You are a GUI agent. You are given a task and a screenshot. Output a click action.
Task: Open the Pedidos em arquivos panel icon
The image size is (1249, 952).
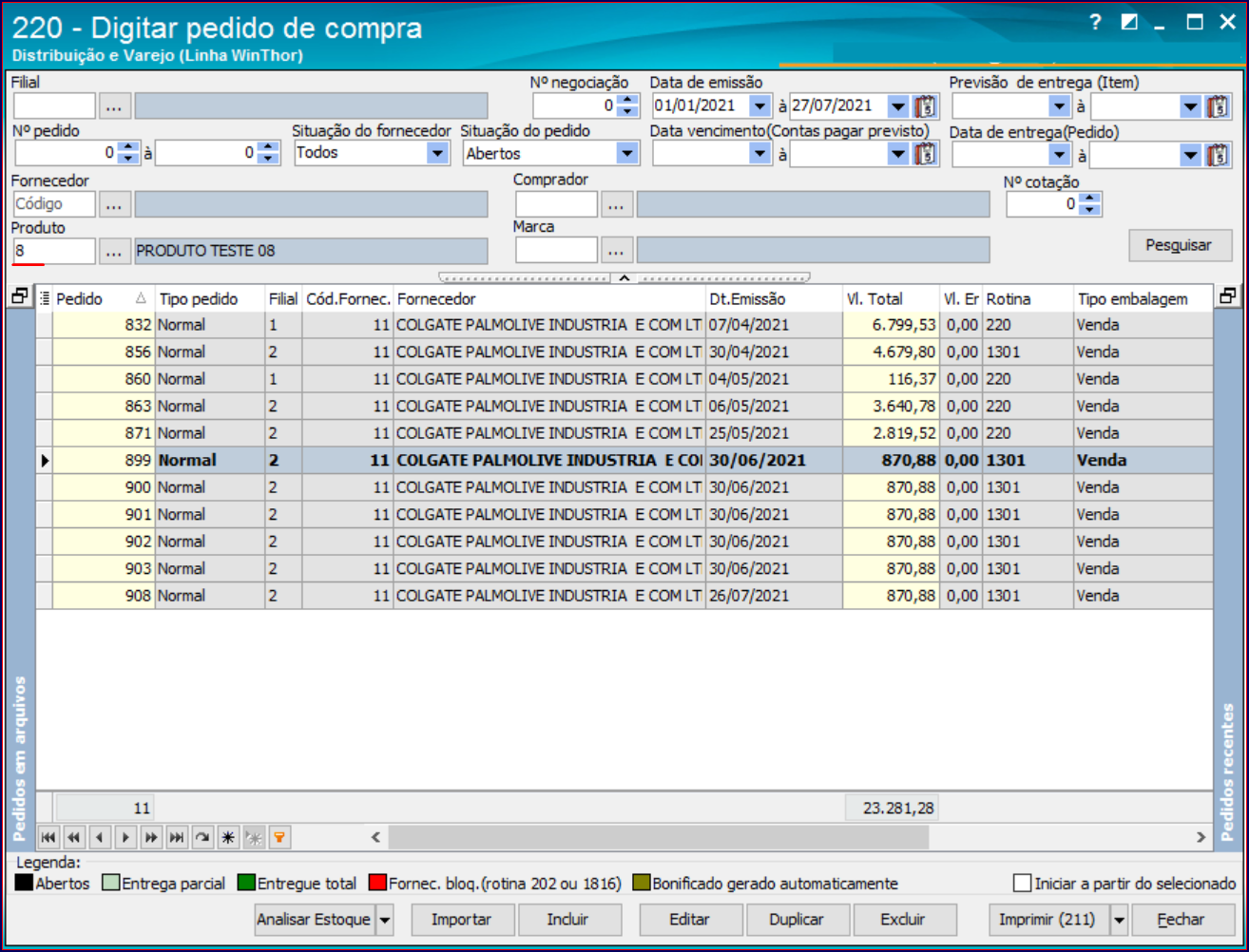19,297
